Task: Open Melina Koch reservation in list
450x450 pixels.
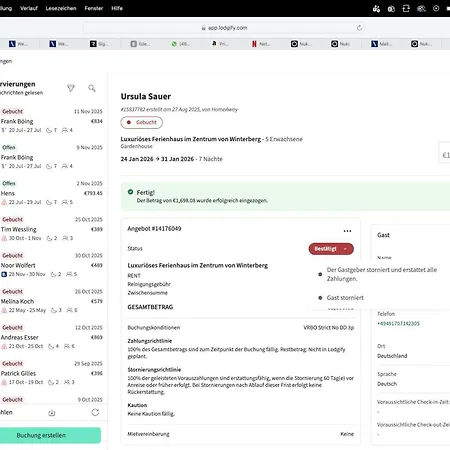Action: pos(52,301)
